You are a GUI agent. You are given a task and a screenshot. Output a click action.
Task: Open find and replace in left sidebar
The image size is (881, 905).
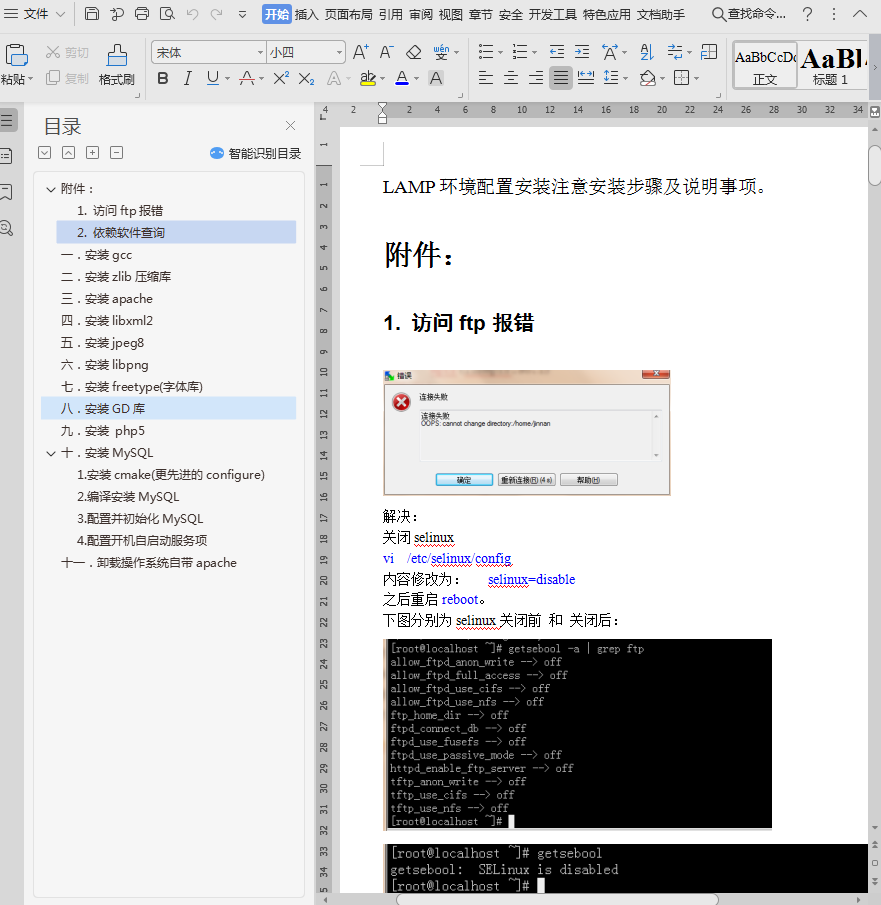click(x=7, y=227)
